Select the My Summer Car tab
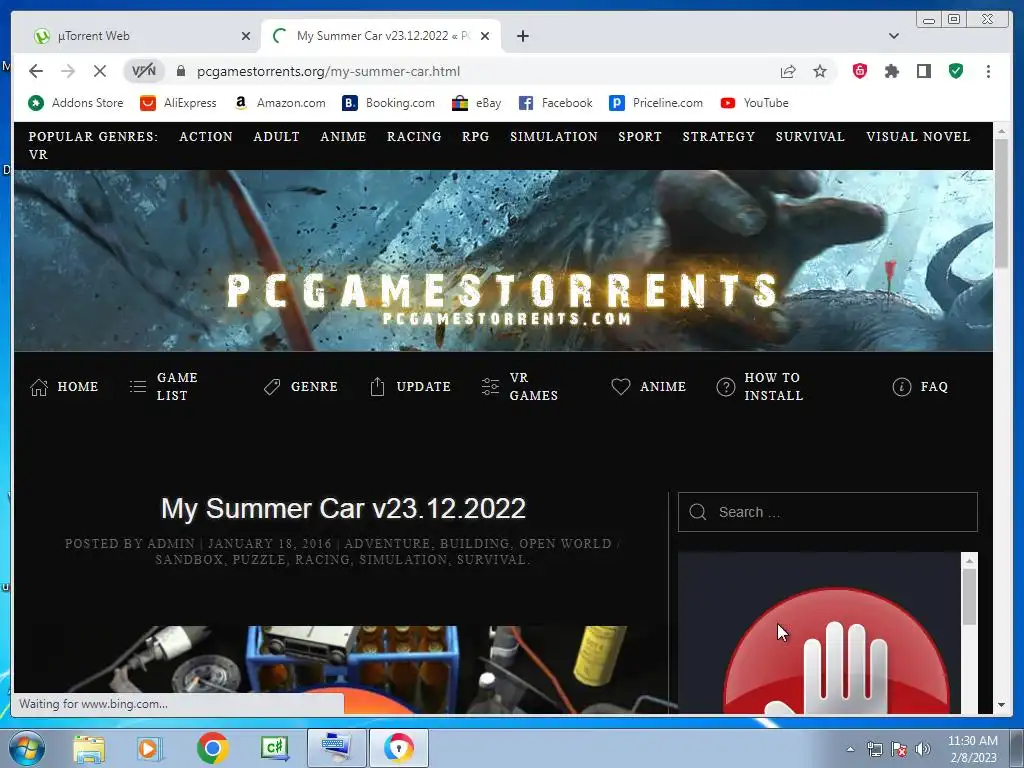The height and width of the screenshot is (768, 1024). pyautogui.click(x=381, y=36)
